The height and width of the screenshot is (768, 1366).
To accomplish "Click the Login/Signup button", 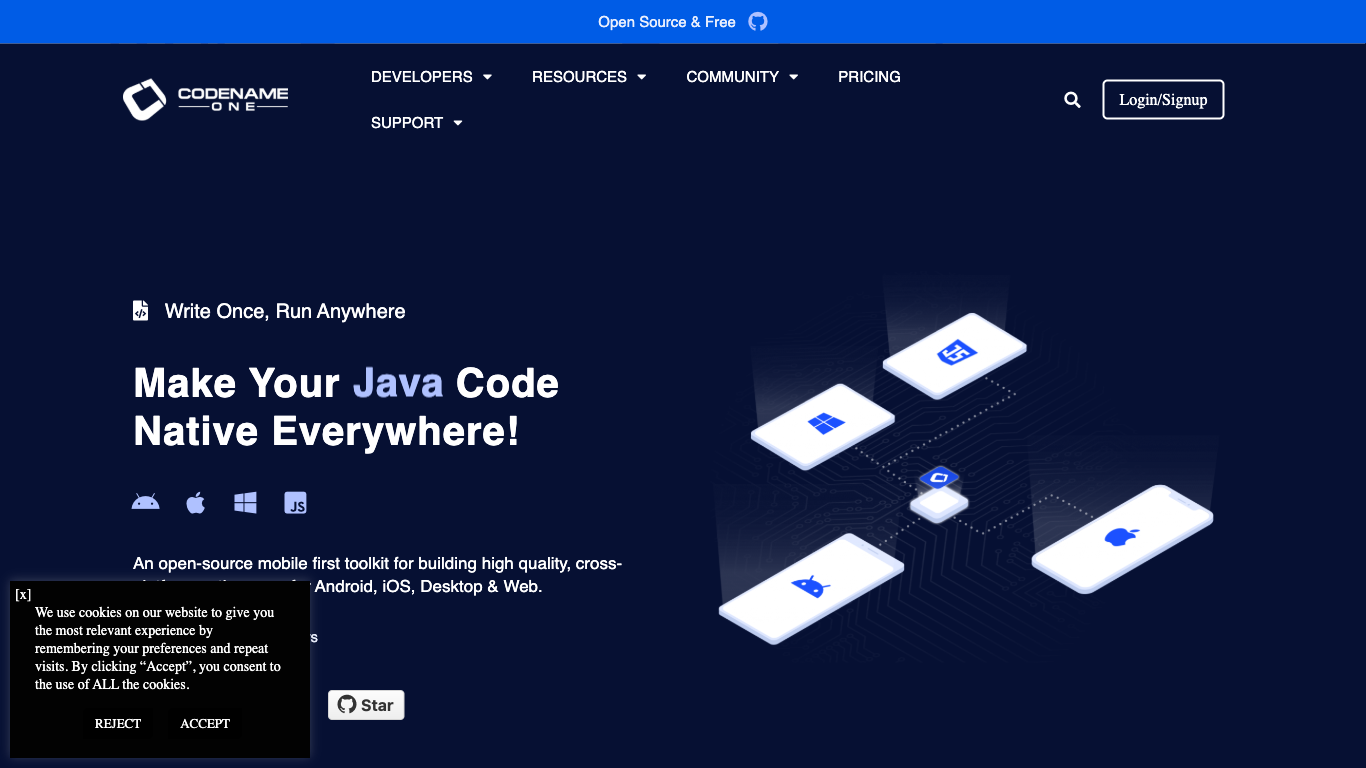I will click(1163, 100).
